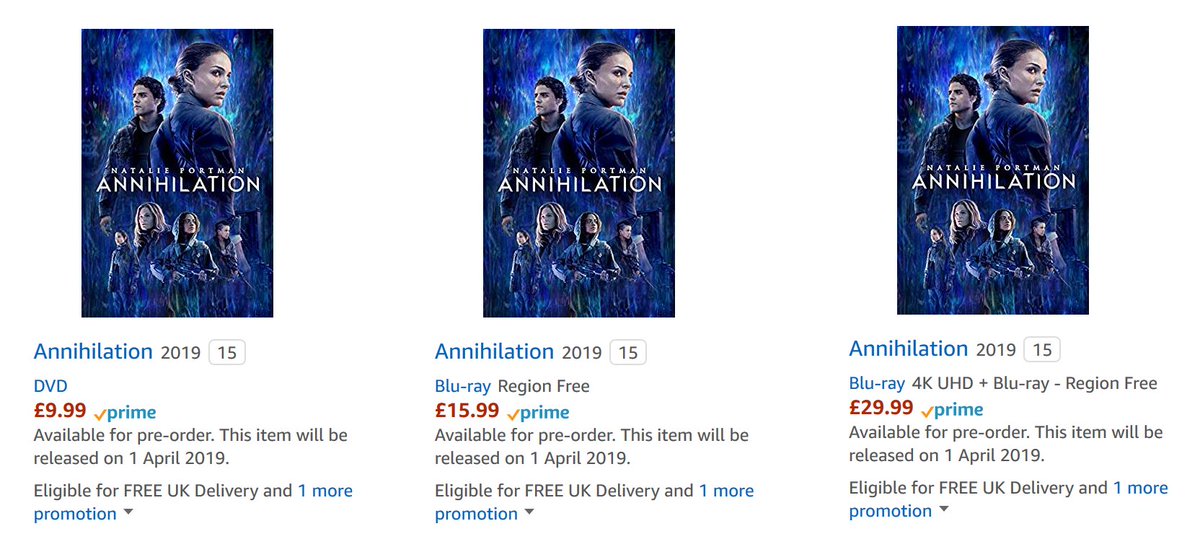Click the Prime badge beside £9.99
This screenshot has height=547, width=1200.
point(125,412)
